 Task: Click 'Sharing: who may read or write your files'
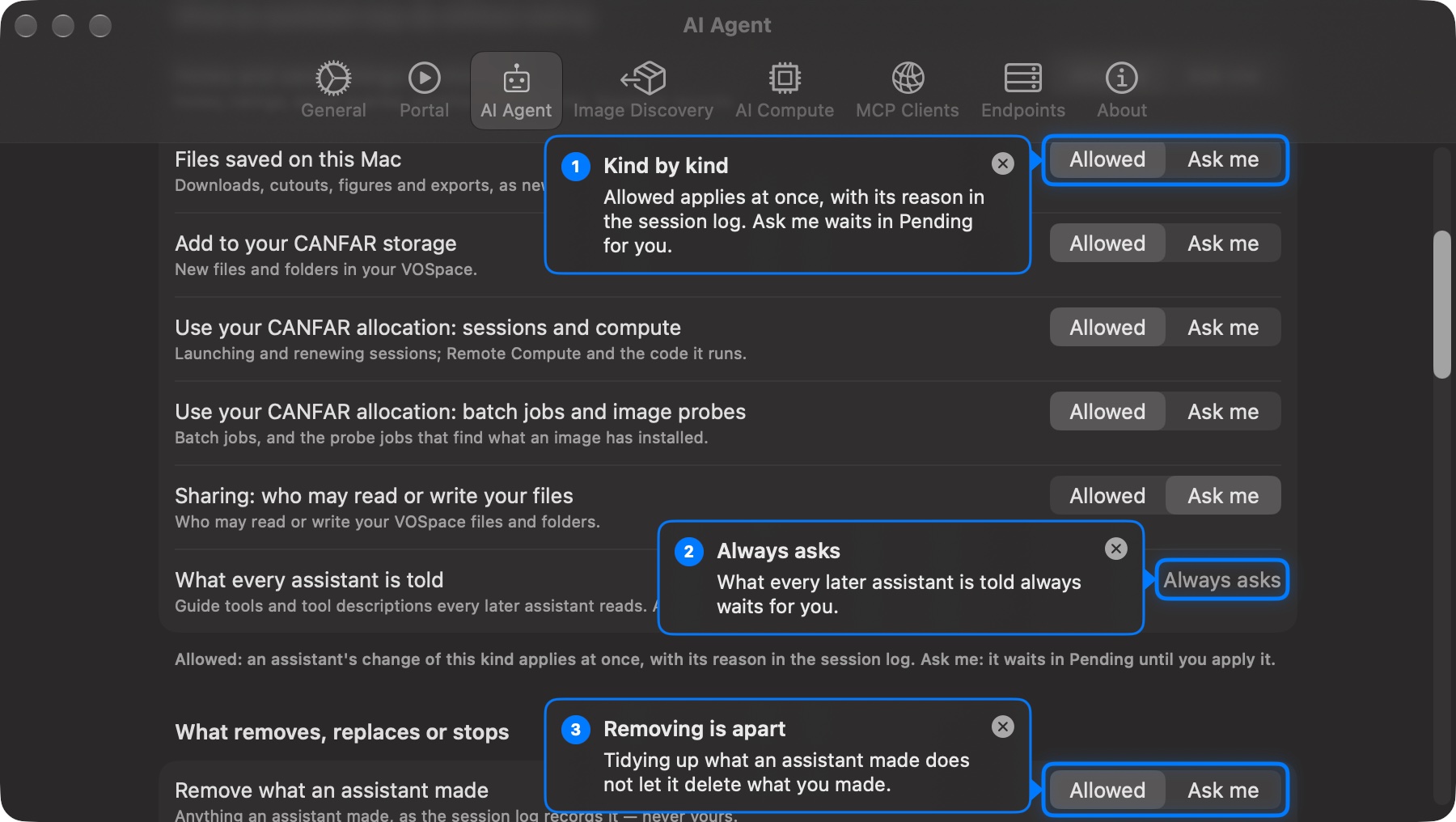click(x=374, y=496)
